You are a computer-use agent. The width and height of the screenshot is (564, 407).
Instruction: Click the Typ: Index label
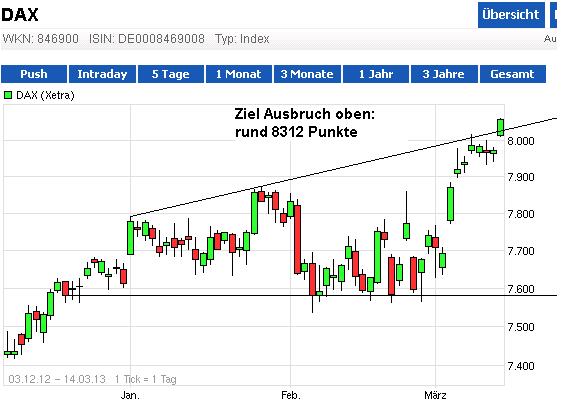pyautogui.click(x=242, y=38)
